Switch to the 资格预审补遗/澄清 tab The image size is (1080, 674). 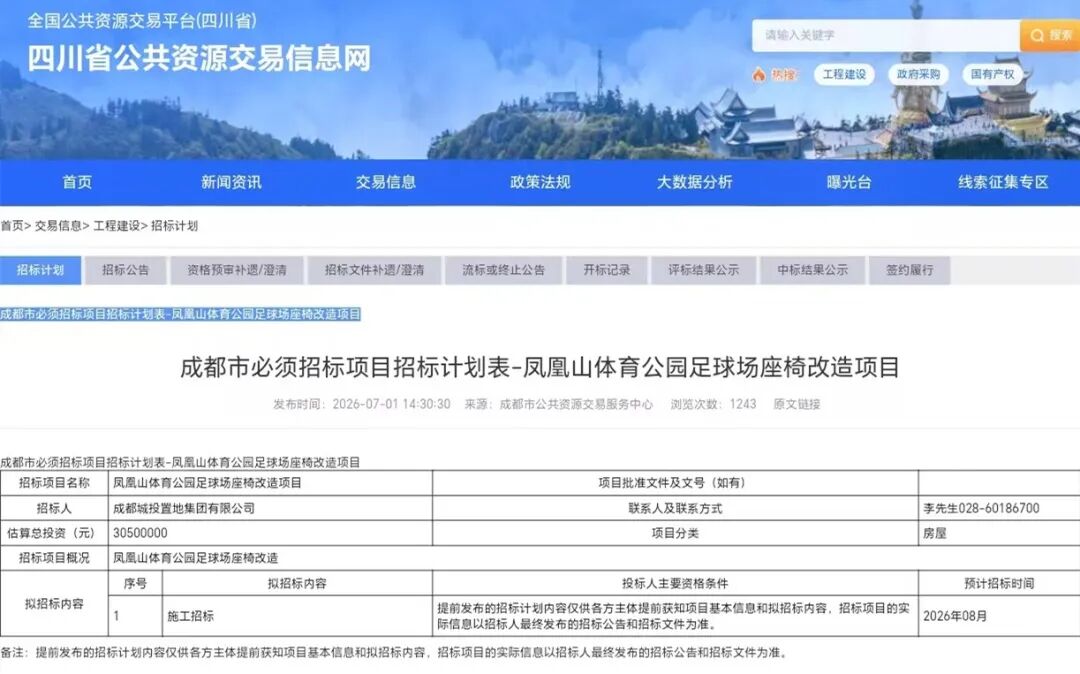click(x=237, y=270)
